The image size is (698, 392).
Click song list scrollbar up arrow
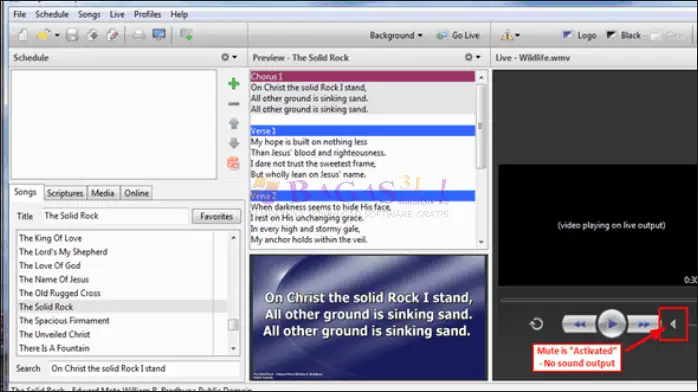click(x=233, y=238)
